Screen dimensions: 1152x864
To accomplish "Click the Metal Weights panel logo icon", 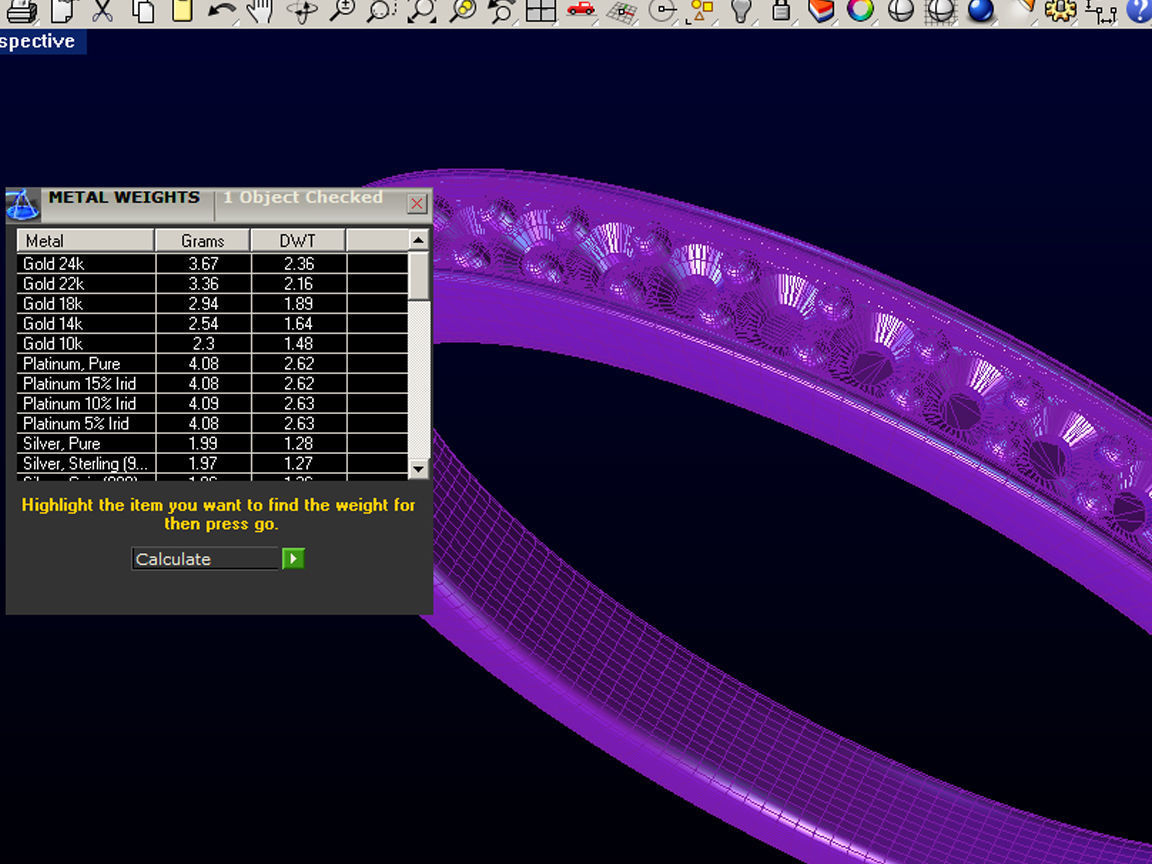I will (x=23, y=205).
